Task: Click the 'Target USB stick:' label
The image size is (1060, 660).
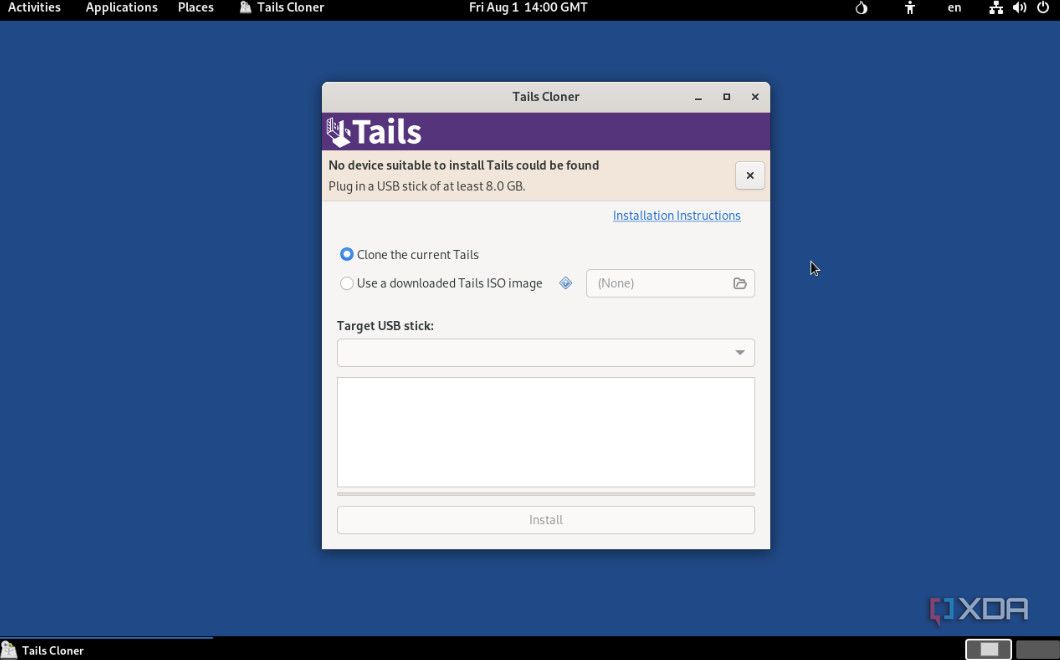Action: [385, 326]
